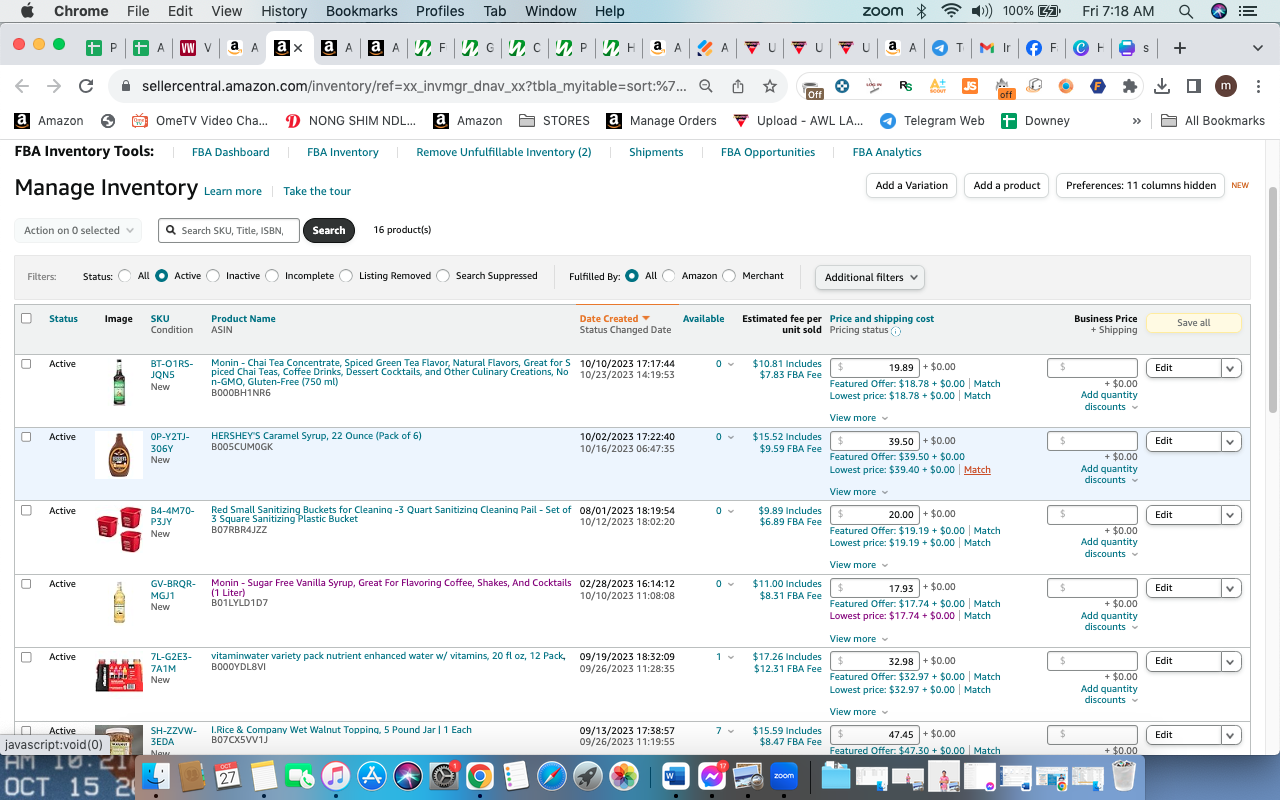Select the Monin Chai Tea Concentrate row checkbox

click(x=26, y=364)
